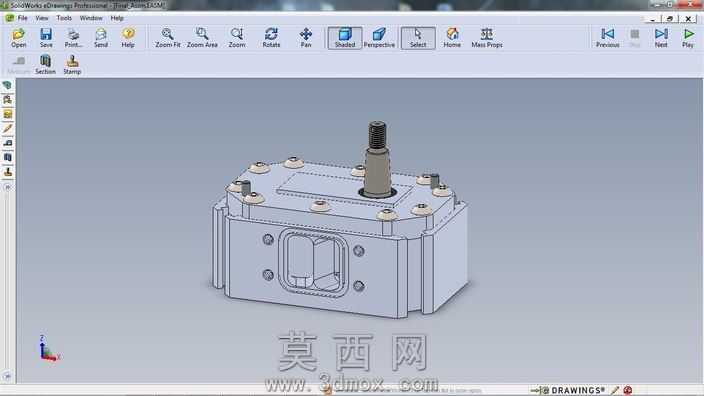Screen dimensions: 704x396
Task: Open the Stamp tab in left sidebar
Action: (7, 172)
